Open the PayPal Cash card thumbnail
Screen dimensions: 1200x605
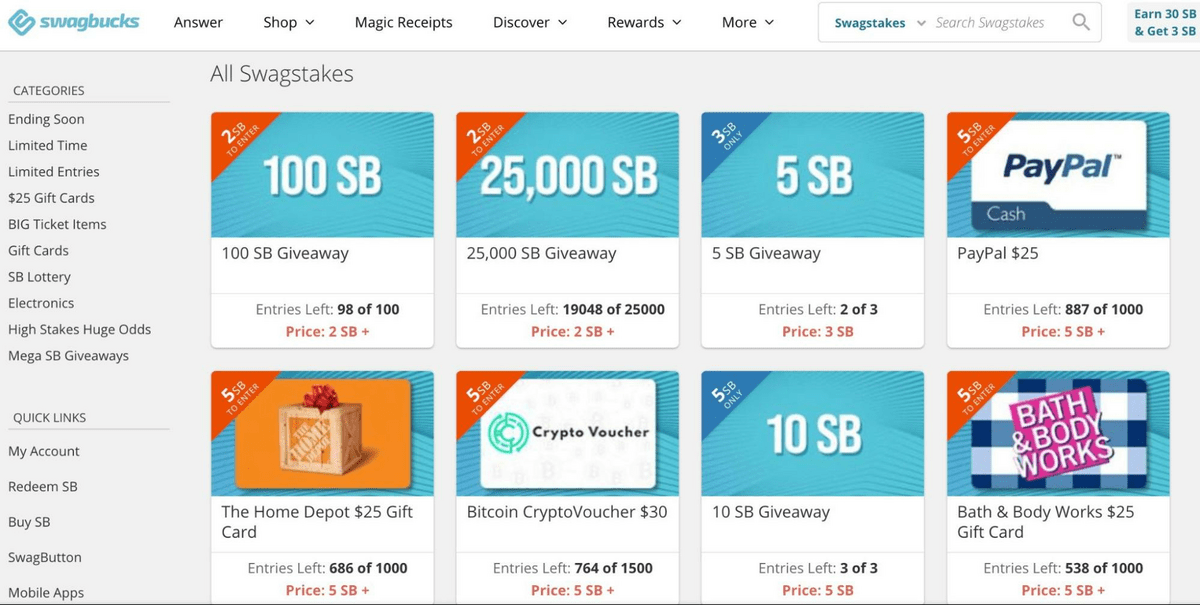pyautogui.click(x=1058, y=174)
